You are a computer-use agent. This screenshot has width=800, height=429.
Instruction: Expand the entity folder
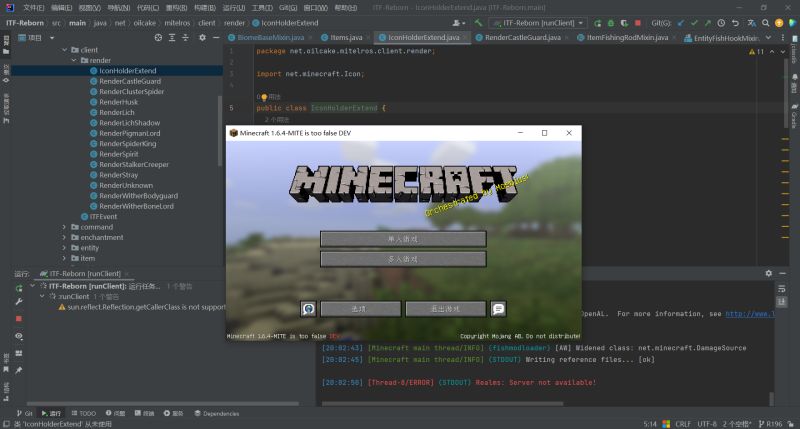pos(64,248)
